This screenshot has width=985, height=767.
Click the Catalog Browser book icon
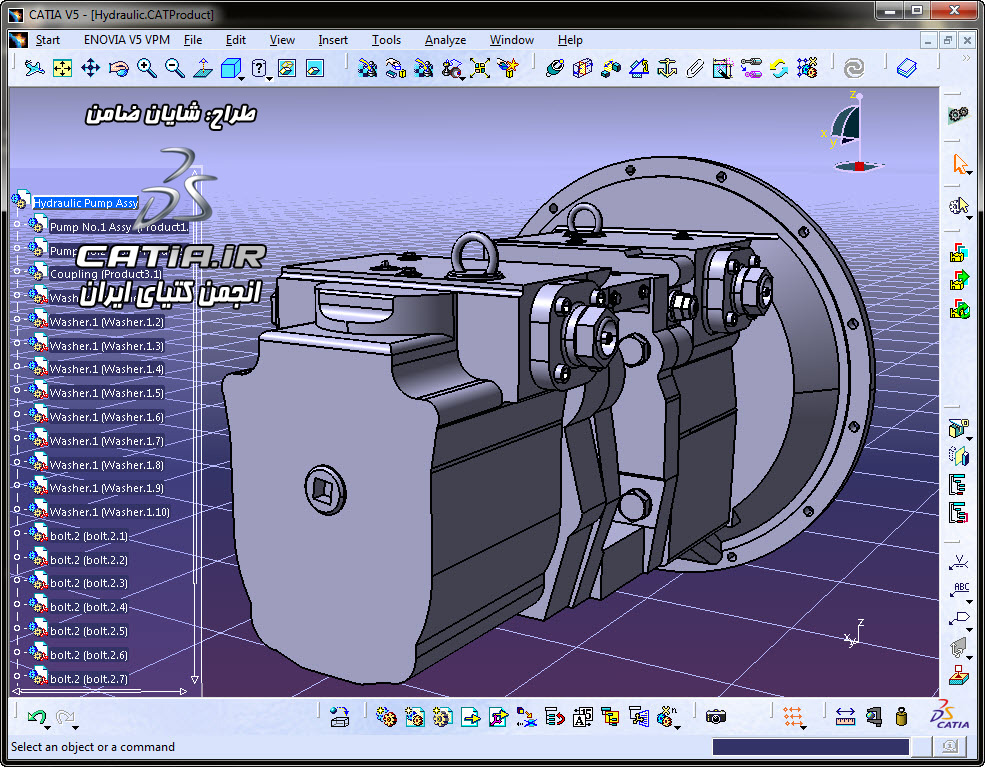click(906, 67)
